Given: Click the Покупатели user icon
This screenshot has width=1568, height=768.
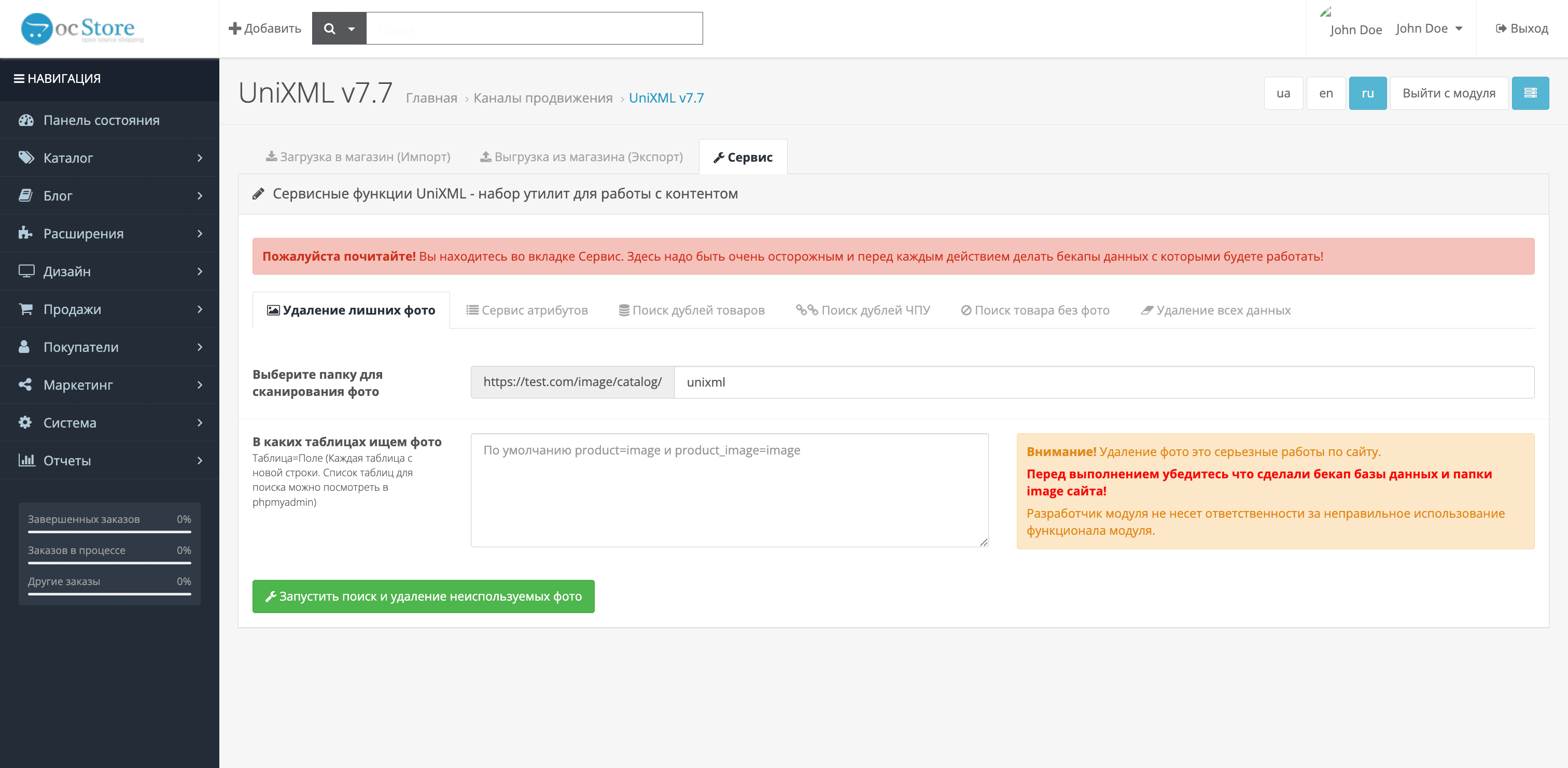Looking at the screenshot, I should (x=24, y=346).
